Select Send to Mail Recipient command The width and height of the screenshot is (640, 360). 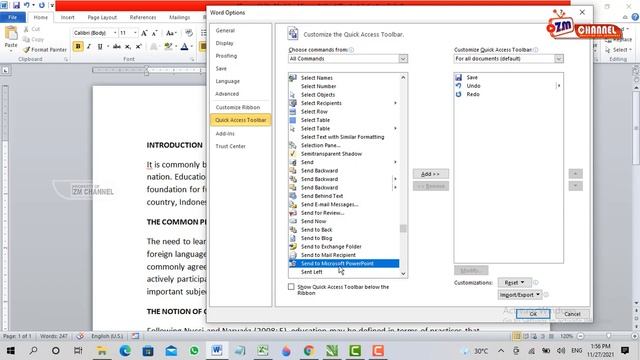tap(344, 255)
